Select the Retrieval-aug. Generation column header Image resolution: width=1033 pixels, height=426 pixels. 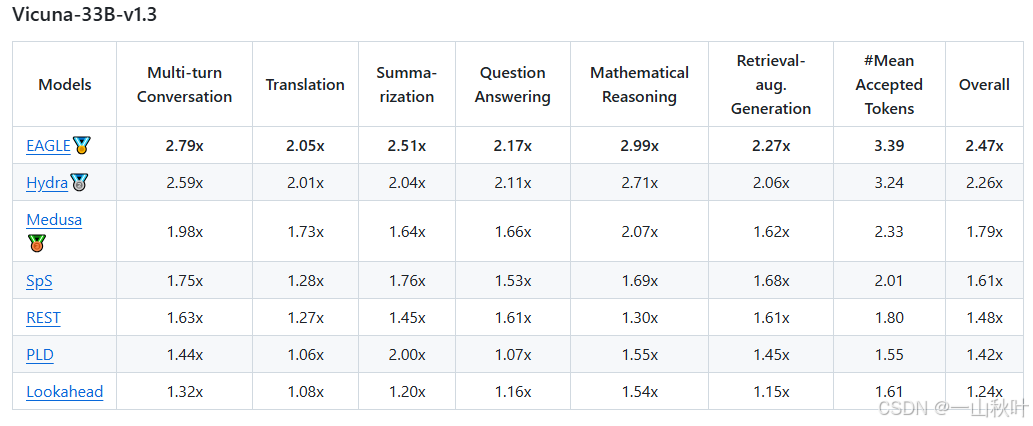(x=771, y=85)
